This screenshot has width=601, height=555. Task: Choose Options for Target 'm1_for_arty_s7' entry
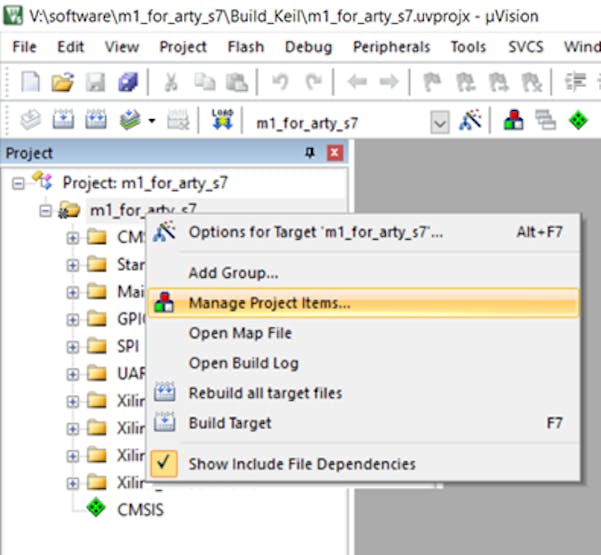coord(363,232)
